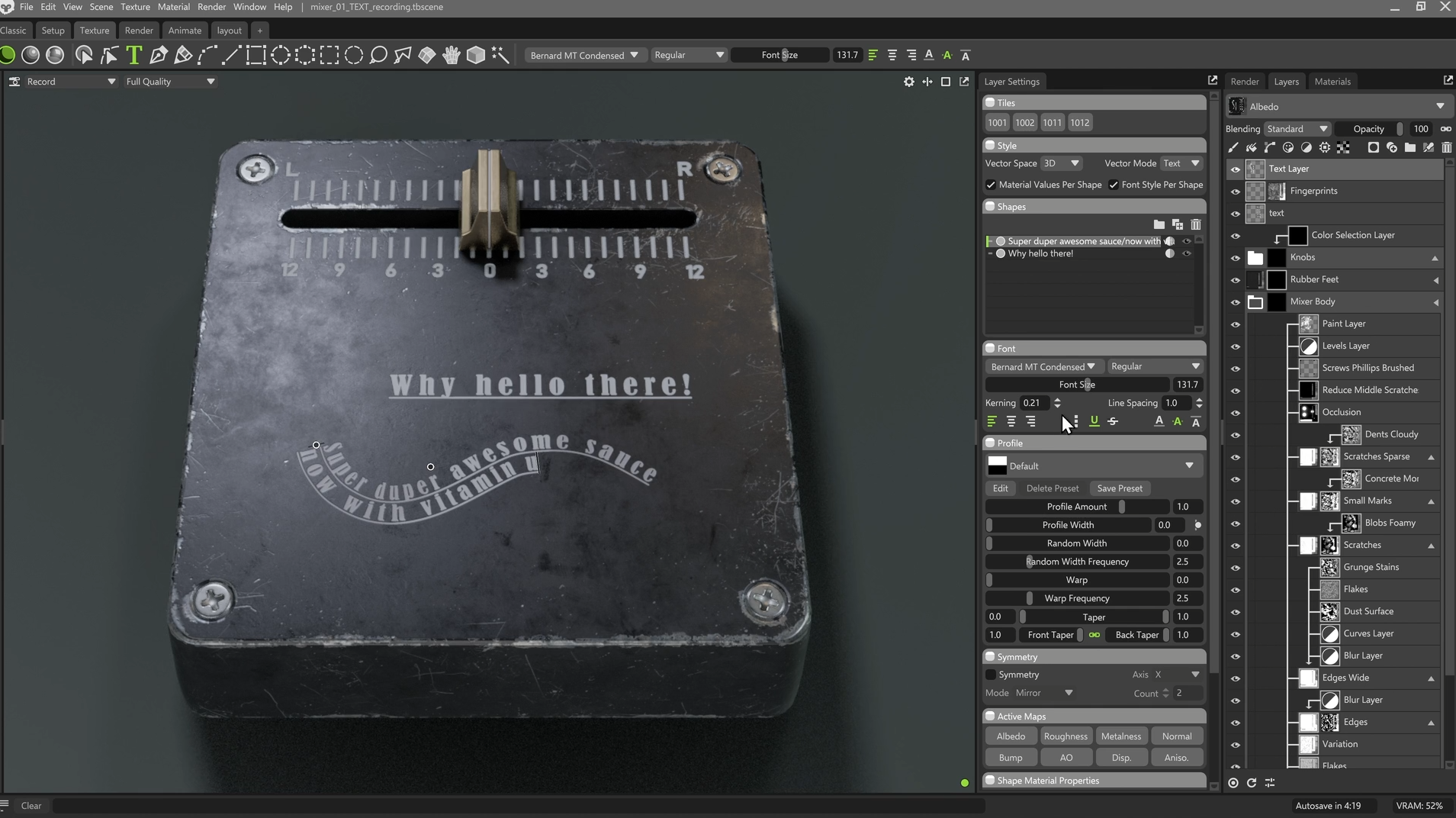
Task: Select the Roughness active map button
Action: (1065, 736)
